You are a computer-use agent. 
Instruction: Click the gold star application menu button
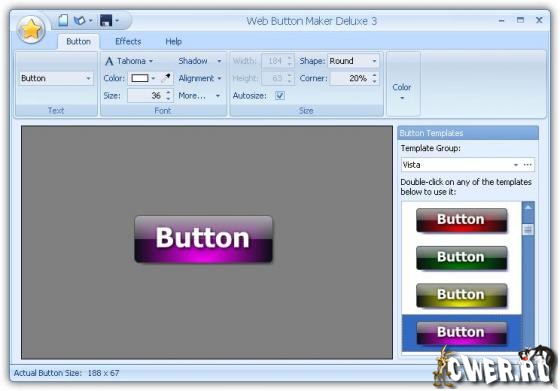(x=31, y=30)
